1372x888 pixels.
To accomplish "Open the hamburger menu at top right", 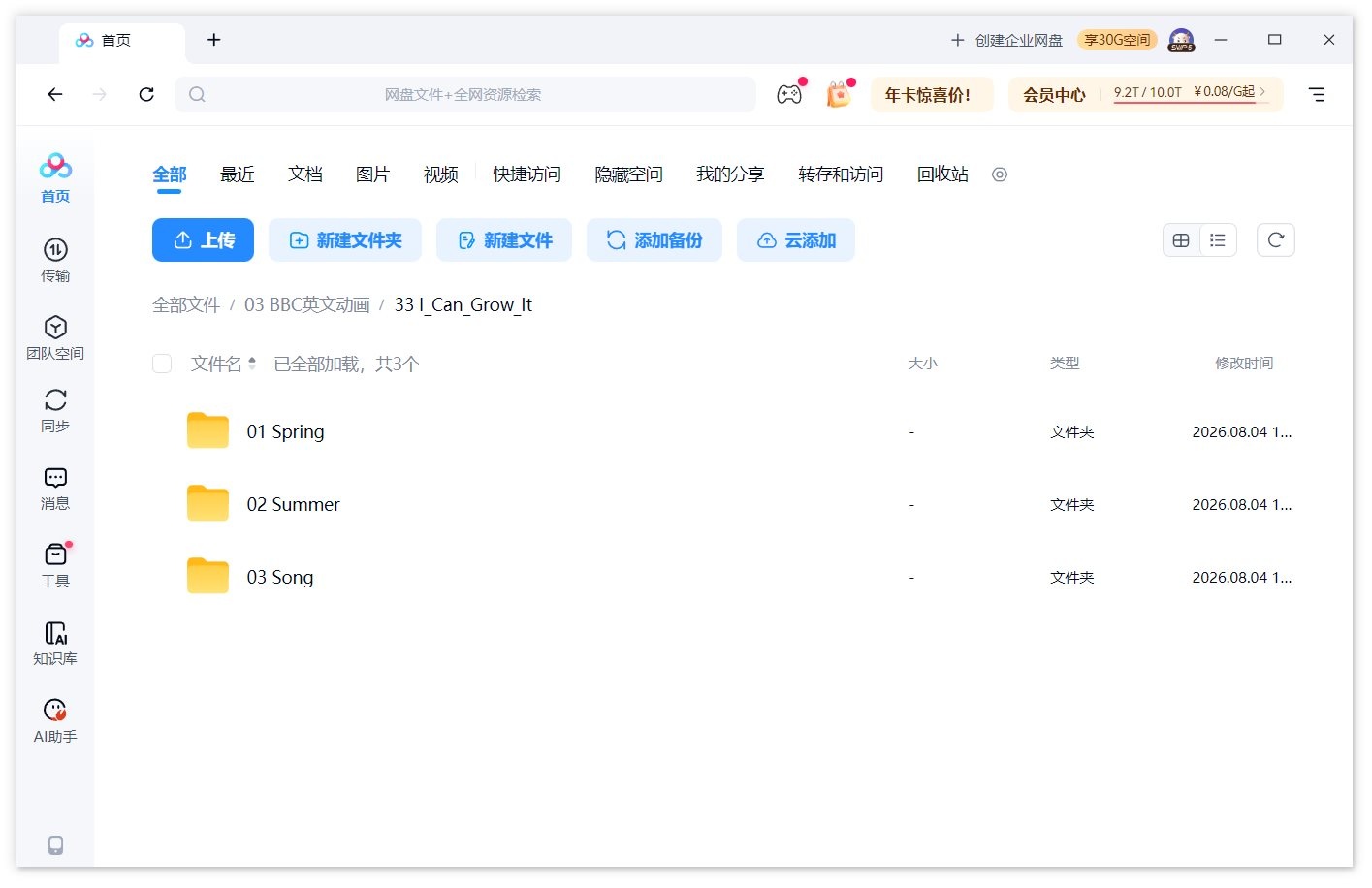I will [1317, 94].
